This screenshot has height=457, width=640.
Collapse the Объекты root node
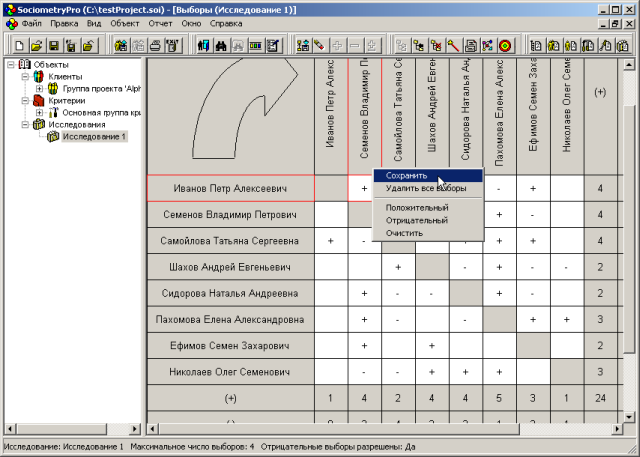point(10,65)
